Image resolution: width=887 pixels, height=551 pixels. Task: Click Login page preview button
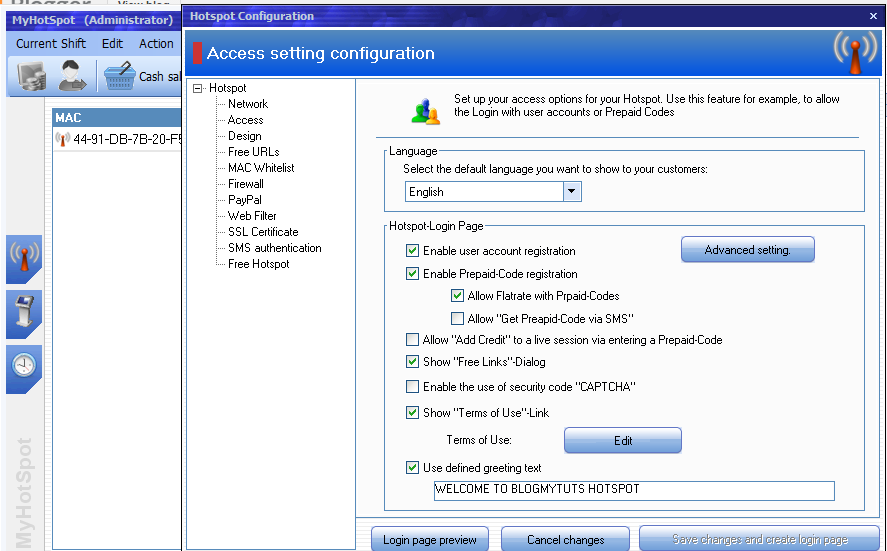(430, 539)
